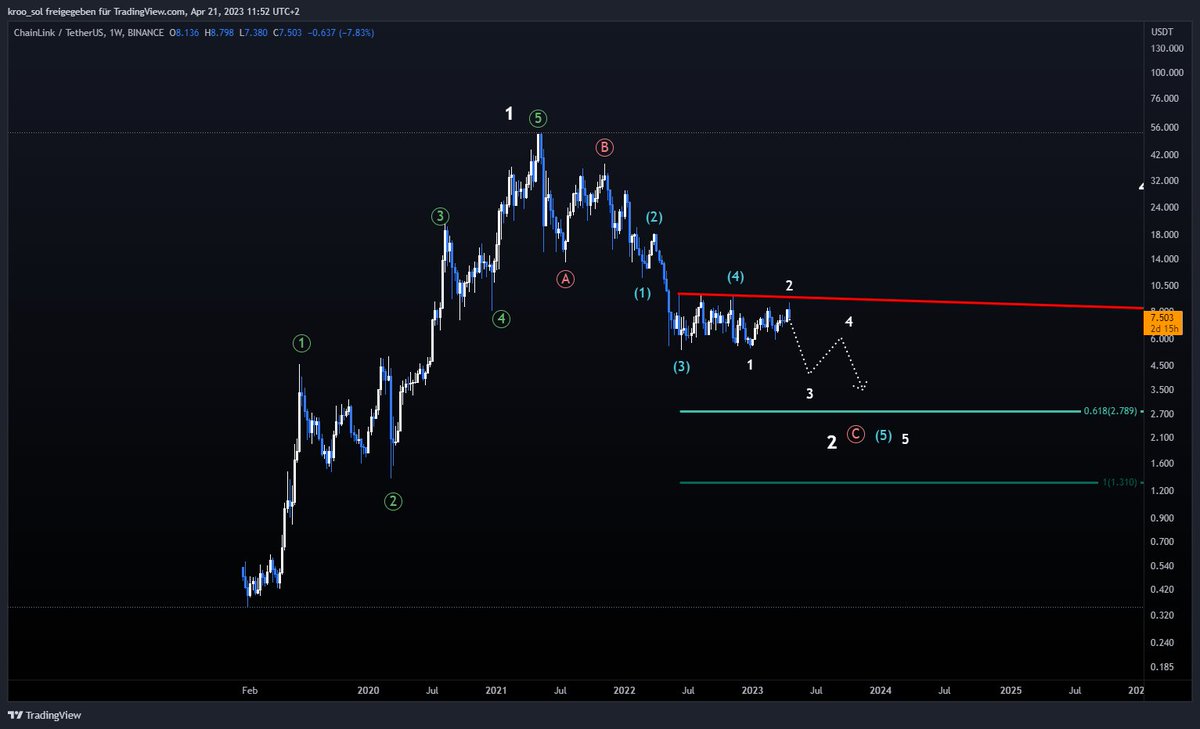The image size is (1200, 729).
Task: Click the cyan (3) wave label
Action: tap(681, 367)
